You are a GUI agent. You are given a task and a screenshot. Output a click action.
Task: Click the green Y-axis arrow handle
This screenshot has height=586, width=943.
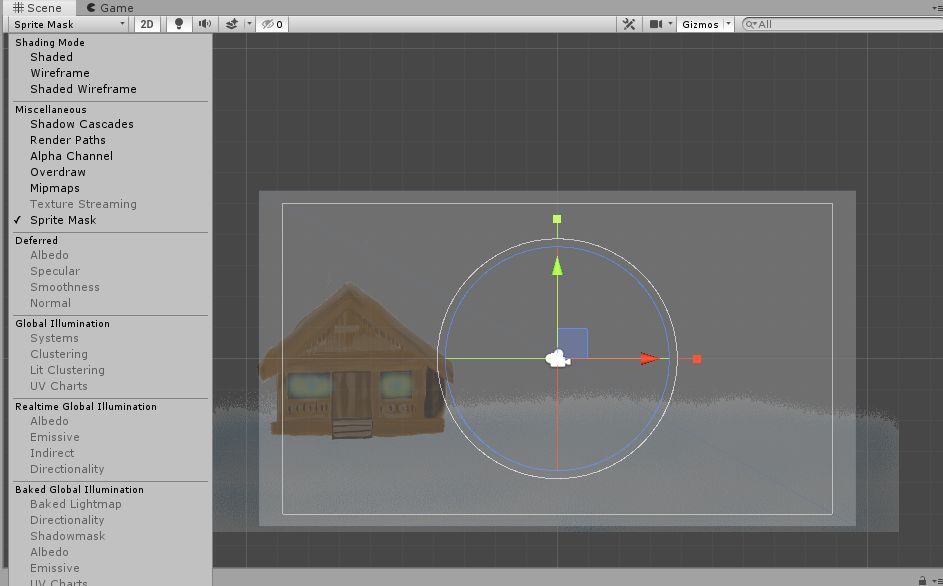[x=557, y=264]
